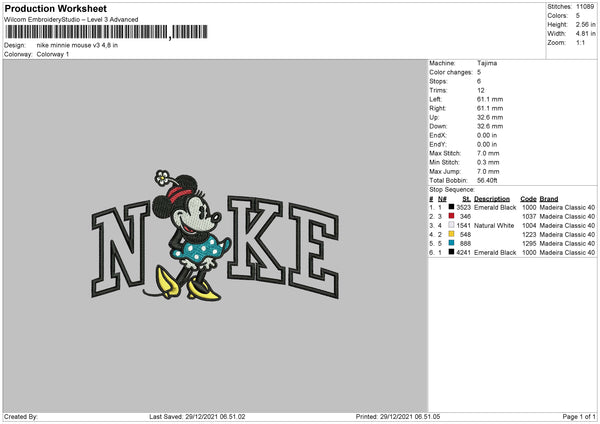Select the 'Up:' label
Screen dimensions: 600x424
434,117
